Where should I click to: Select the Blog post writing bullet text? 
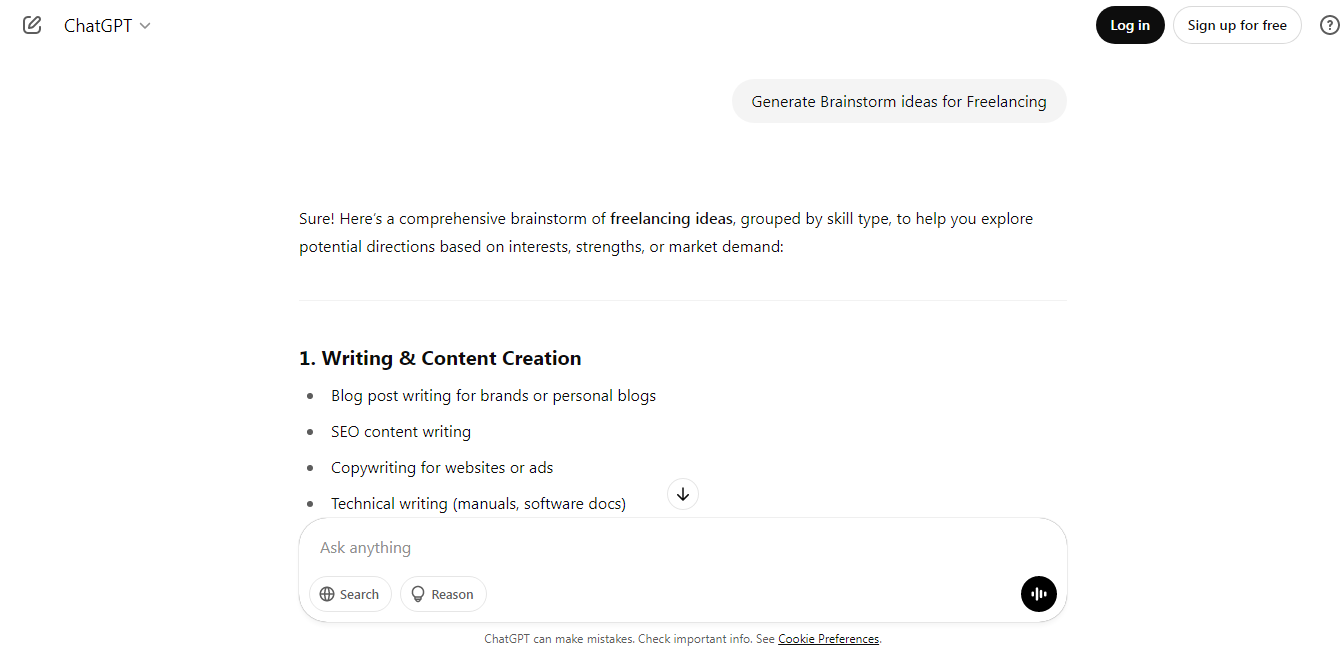[493, 396]
